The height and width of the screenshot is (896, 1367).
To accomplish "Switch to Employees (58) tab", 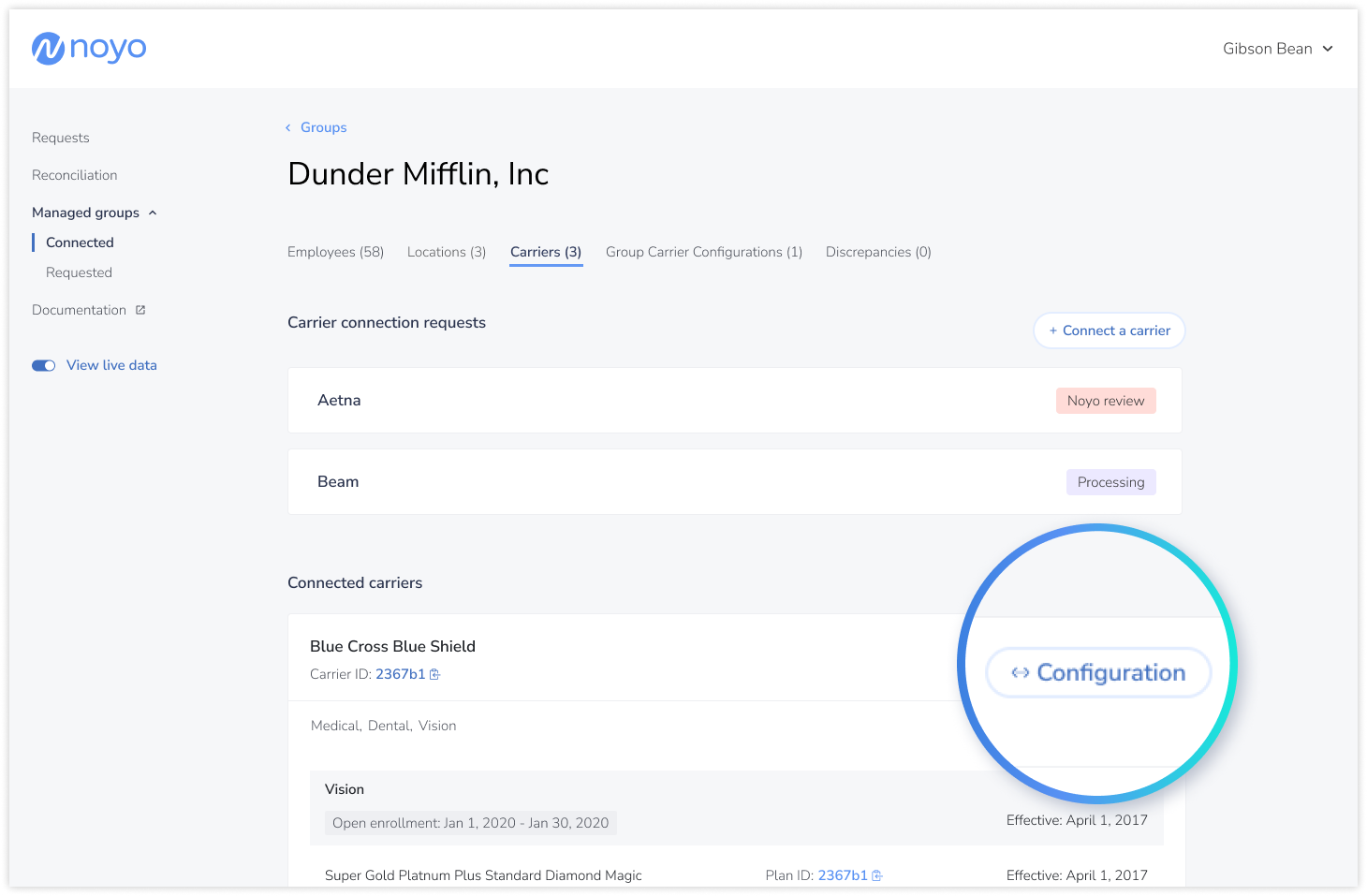I will tap(336, 252).
